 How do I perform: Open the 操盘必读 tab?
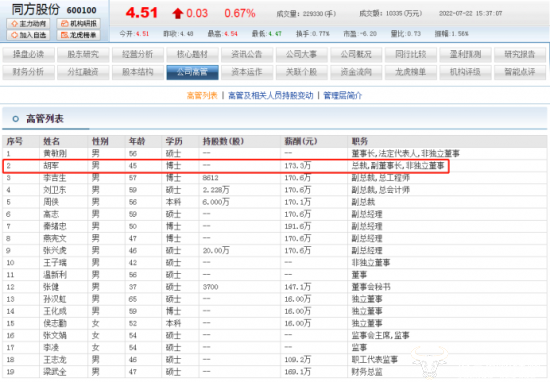click(x=28, y=54)
